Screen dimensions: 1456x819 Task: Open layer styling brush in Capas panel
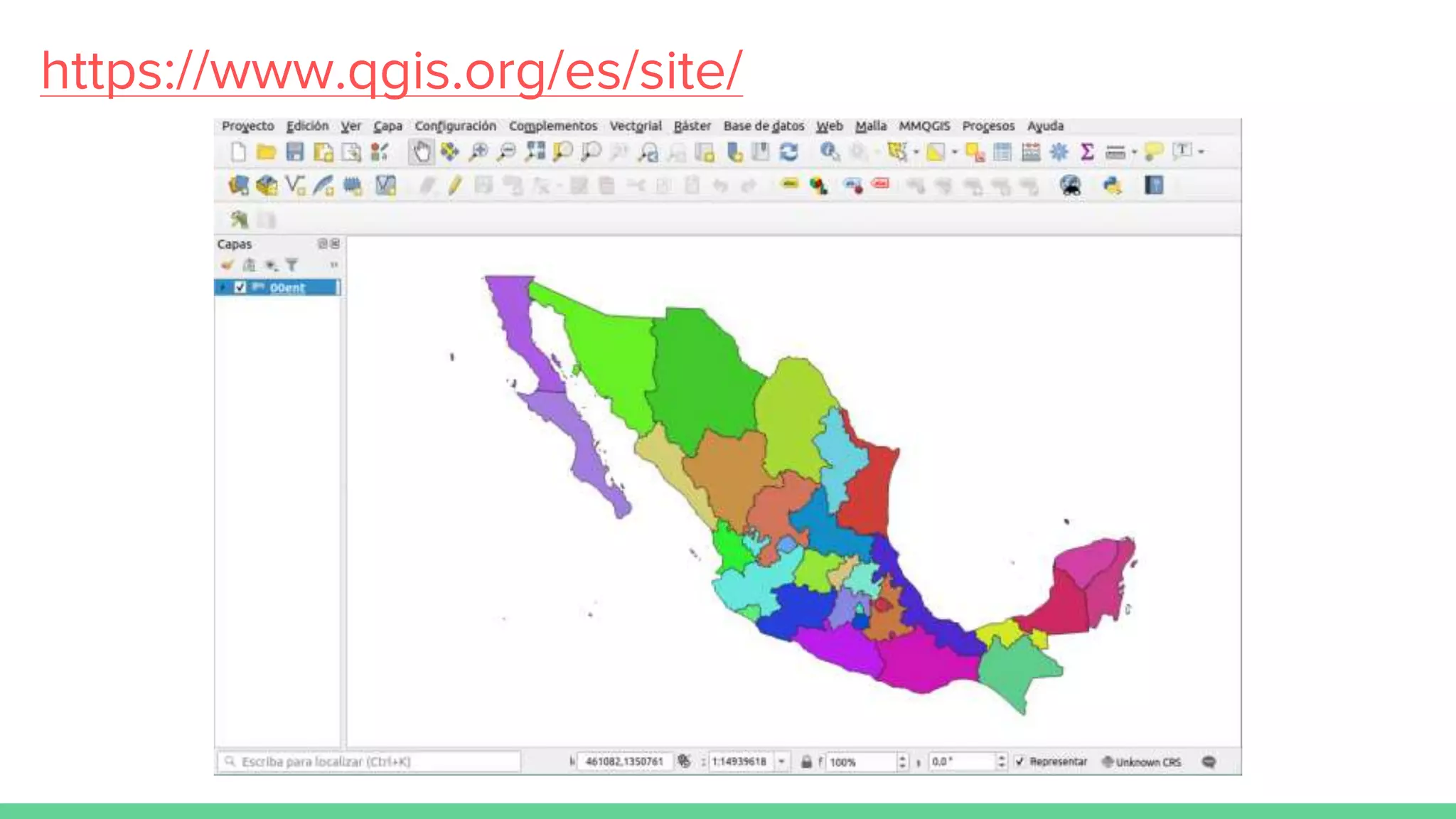pos(227,265)
